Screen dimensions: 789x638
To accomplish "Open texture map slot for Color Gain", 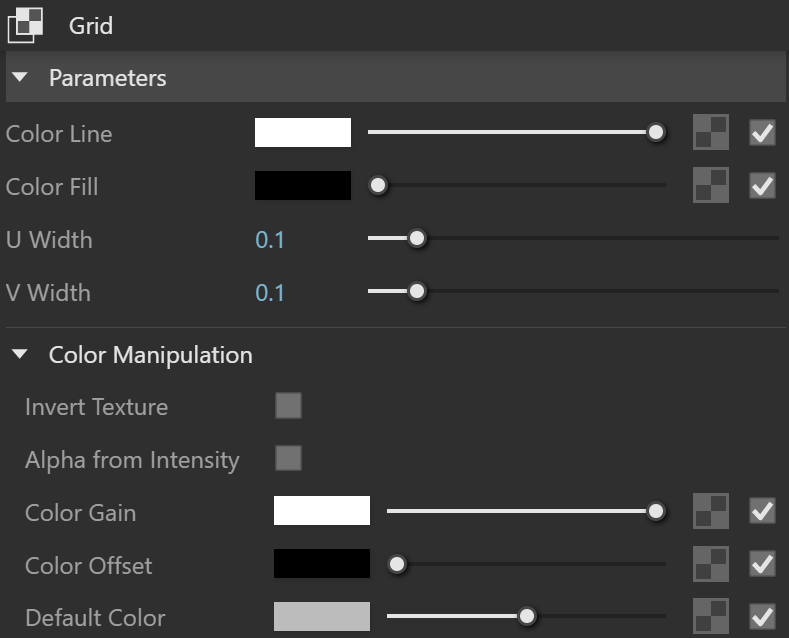I will click(711, 511).
